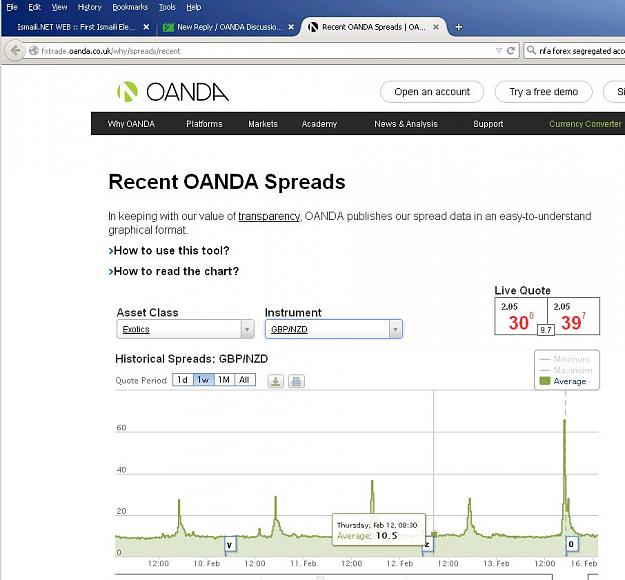
Task: Open Platforms navigation item
Action: coord(204,124)
